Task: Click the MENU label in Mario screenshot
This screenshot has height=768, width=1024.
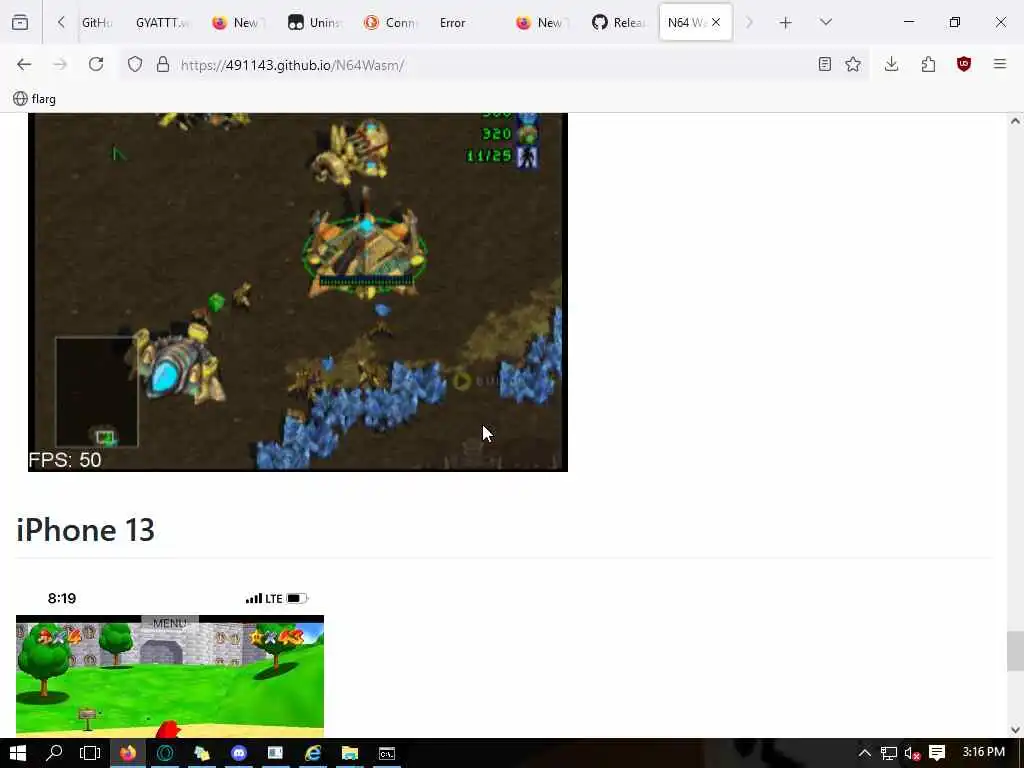Action: point(169,624)
